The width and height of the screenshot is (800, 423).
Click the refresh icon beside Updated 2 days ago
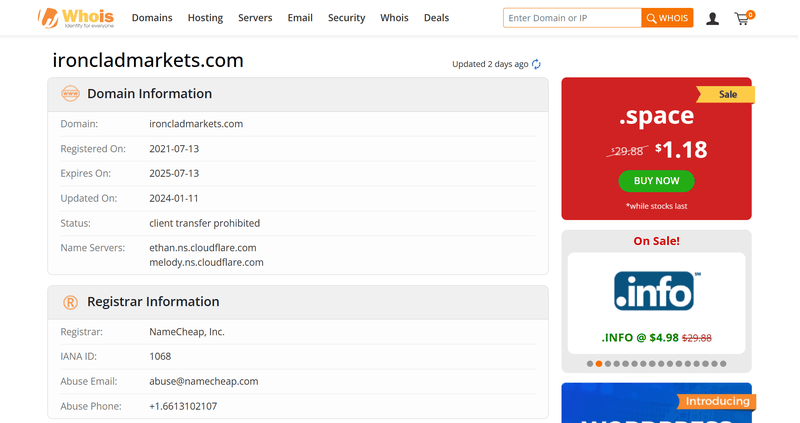(536, 64)
